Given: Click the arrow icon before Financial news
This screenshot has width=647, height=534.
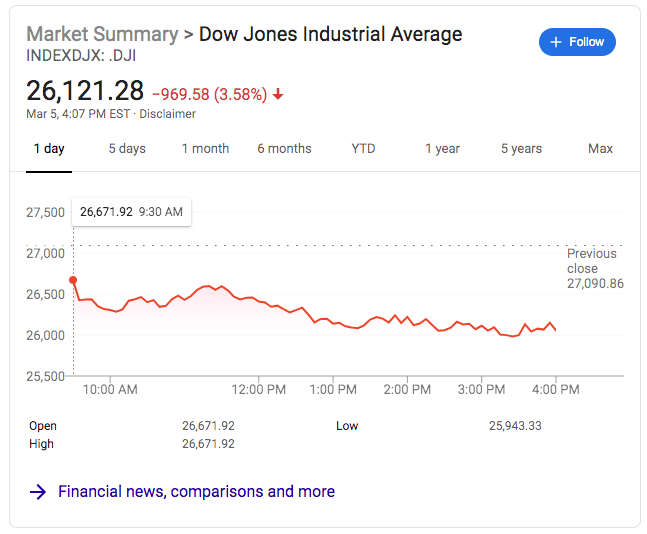Looking at the screenshot, I should tap(38, 492).
